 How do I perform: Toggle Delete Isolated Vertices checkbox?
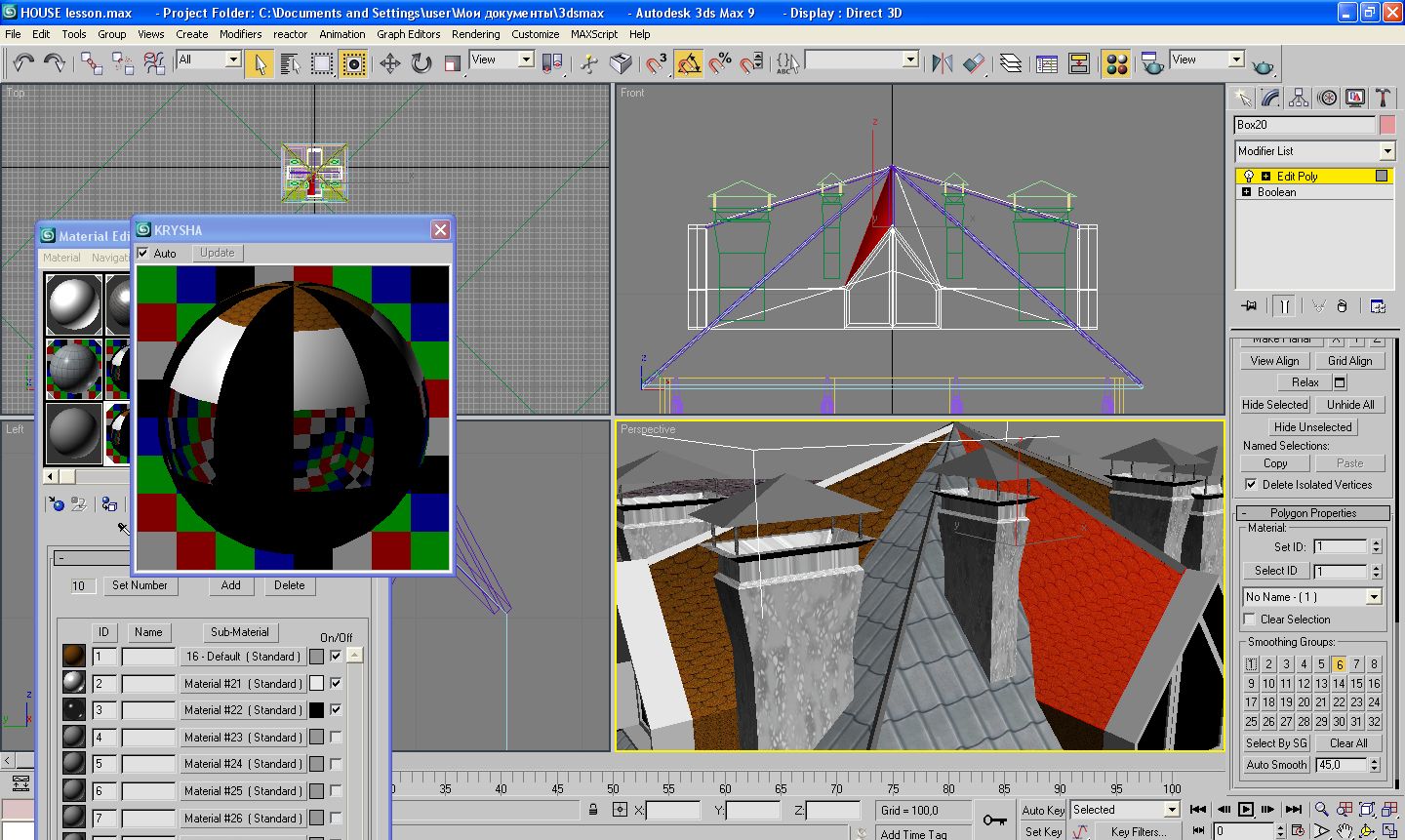tap(1251, 484)
